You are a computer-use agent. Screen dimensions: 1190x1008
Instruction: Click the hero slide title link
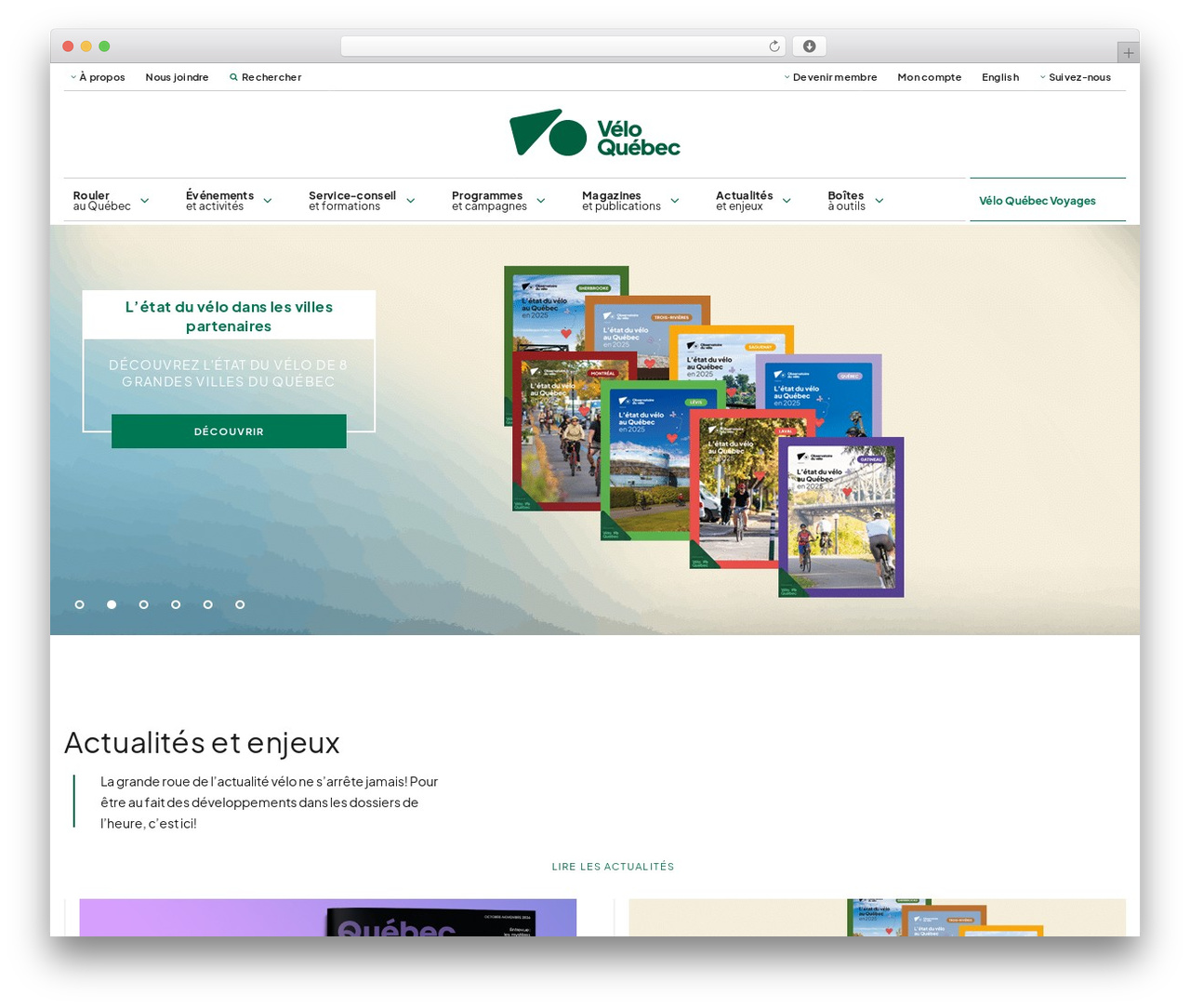(229, 316)
